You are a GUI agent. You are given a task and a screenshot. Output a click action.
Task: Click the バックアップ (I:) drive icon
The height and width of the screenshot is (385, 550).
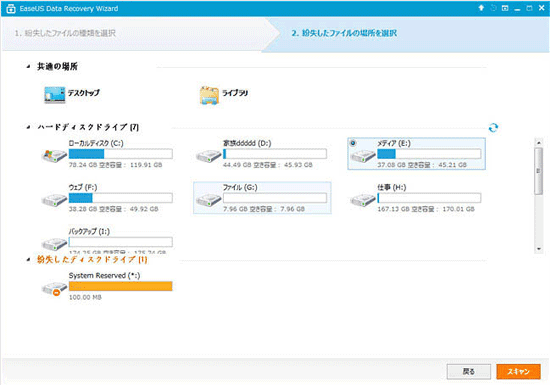click(x=54, y=244)
